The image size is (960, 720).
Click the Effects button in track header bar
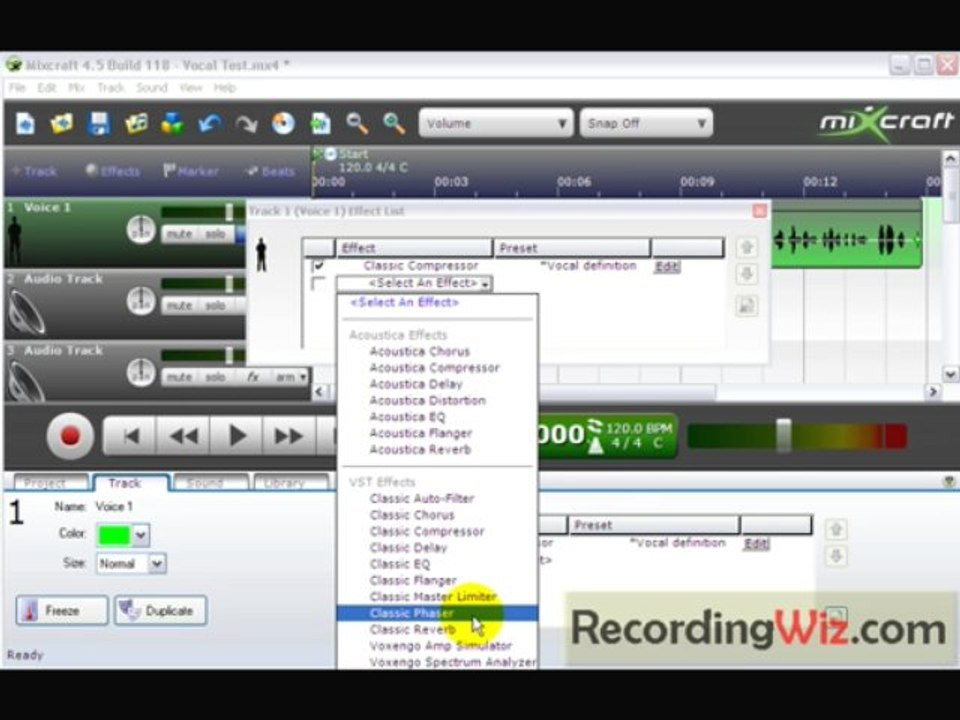(113, 171)
